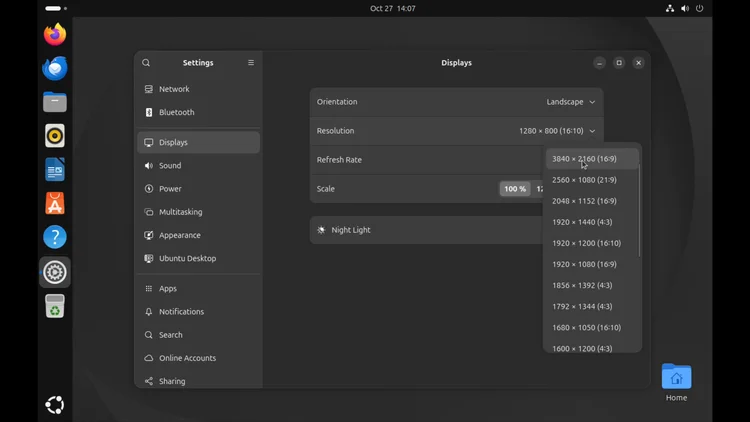Close the Settings window

pyautogui.click(x=639, y=63)
